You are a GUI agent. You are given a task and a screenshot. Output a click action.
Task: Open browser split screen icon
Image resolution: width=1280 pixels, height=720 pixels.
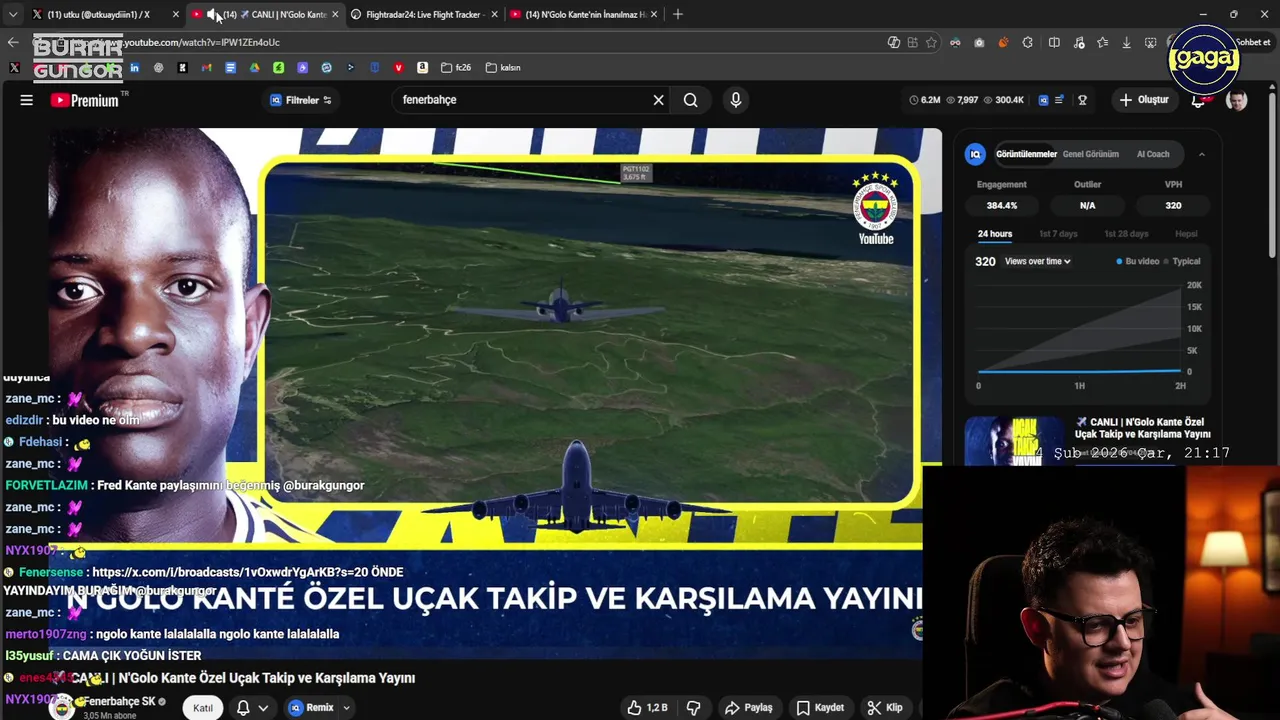point(1054,43)
